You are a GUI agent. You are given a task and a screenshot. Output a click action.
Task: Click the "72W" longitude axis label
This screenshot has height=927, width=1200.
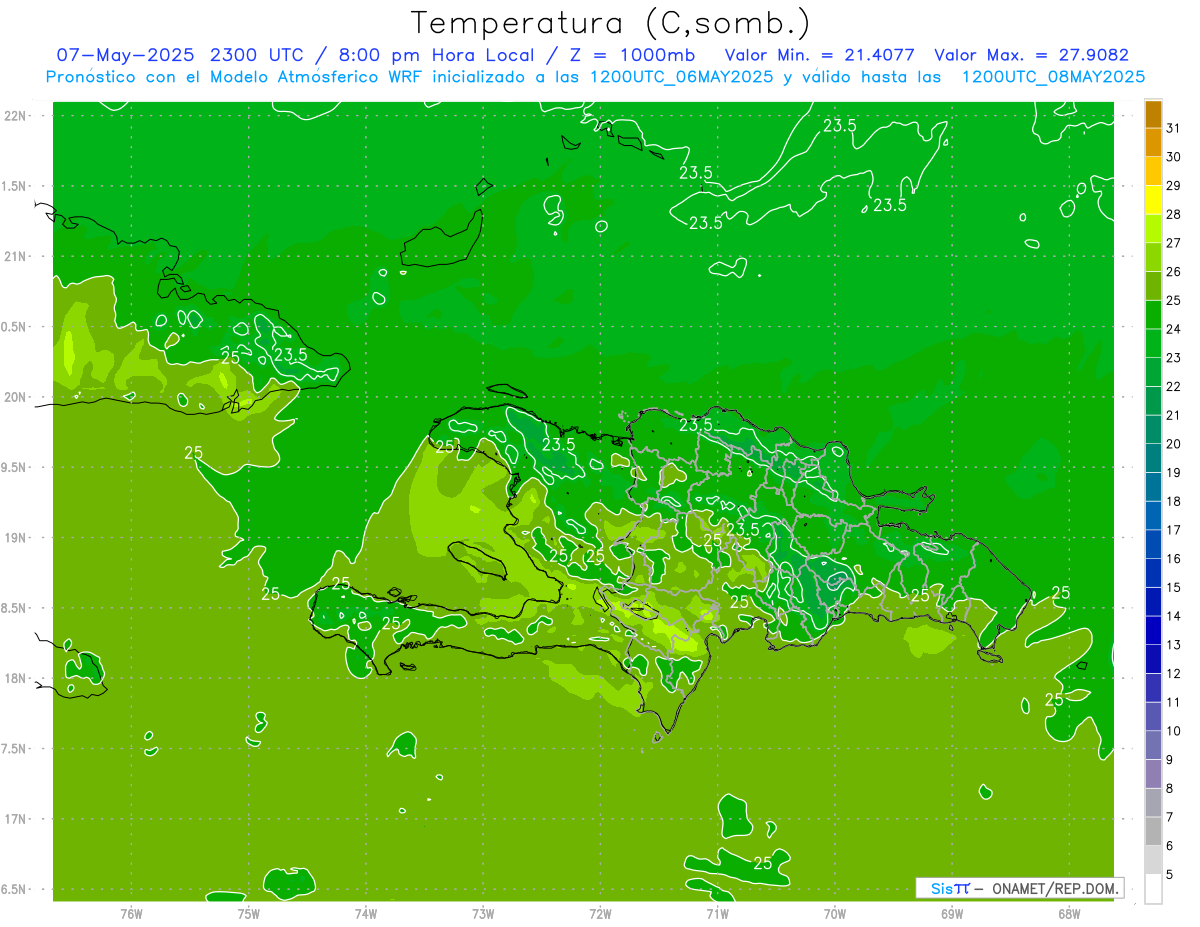coord(601,913)
